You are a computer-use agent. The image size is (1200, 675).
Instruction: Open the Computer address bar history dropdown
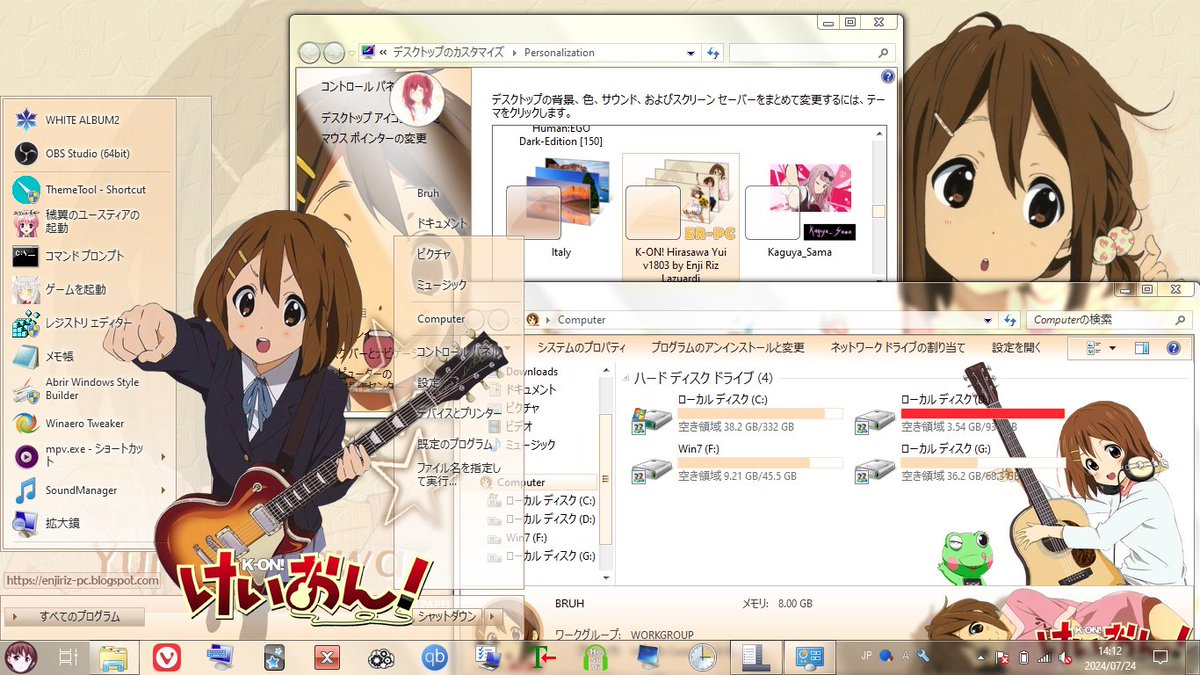tap(987, 320)
